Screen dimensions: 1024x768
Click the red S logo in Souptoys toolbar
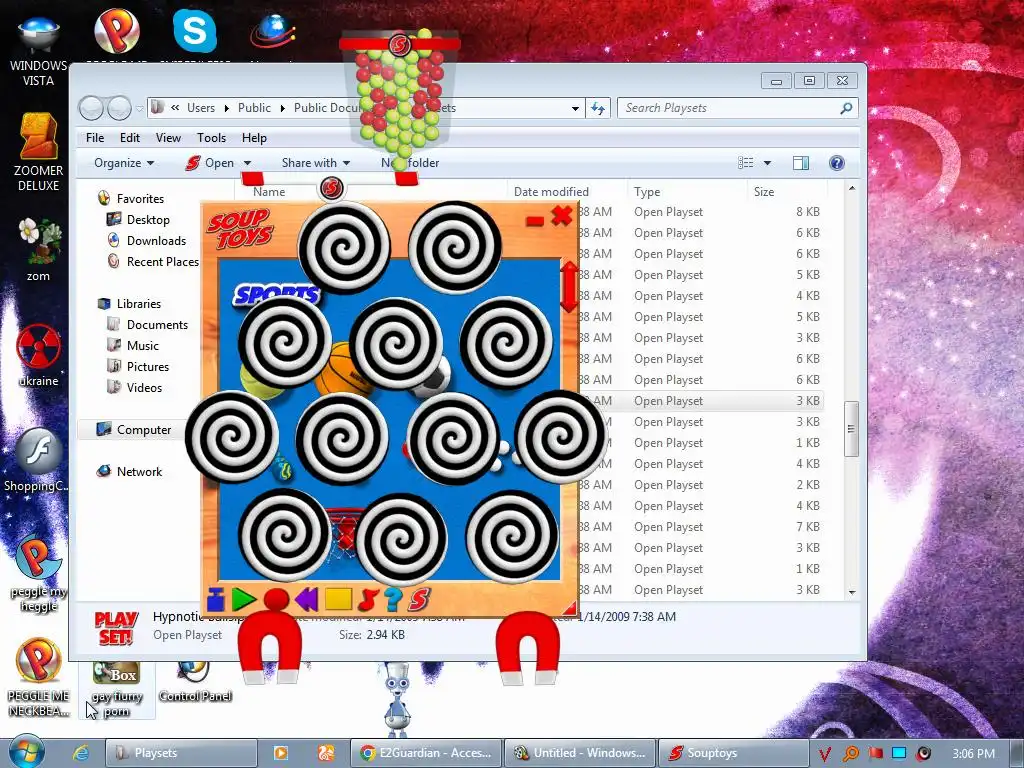pos(419,599)
